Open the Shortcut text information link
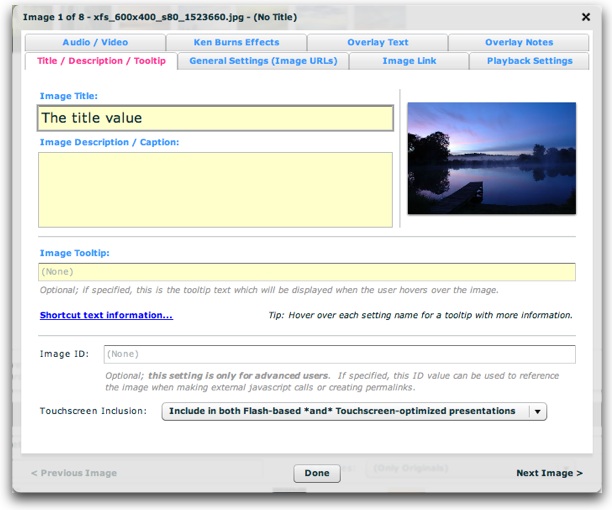The height and width of the screenshot is (510, 612). pyautogui.click(x=106, y=315)
